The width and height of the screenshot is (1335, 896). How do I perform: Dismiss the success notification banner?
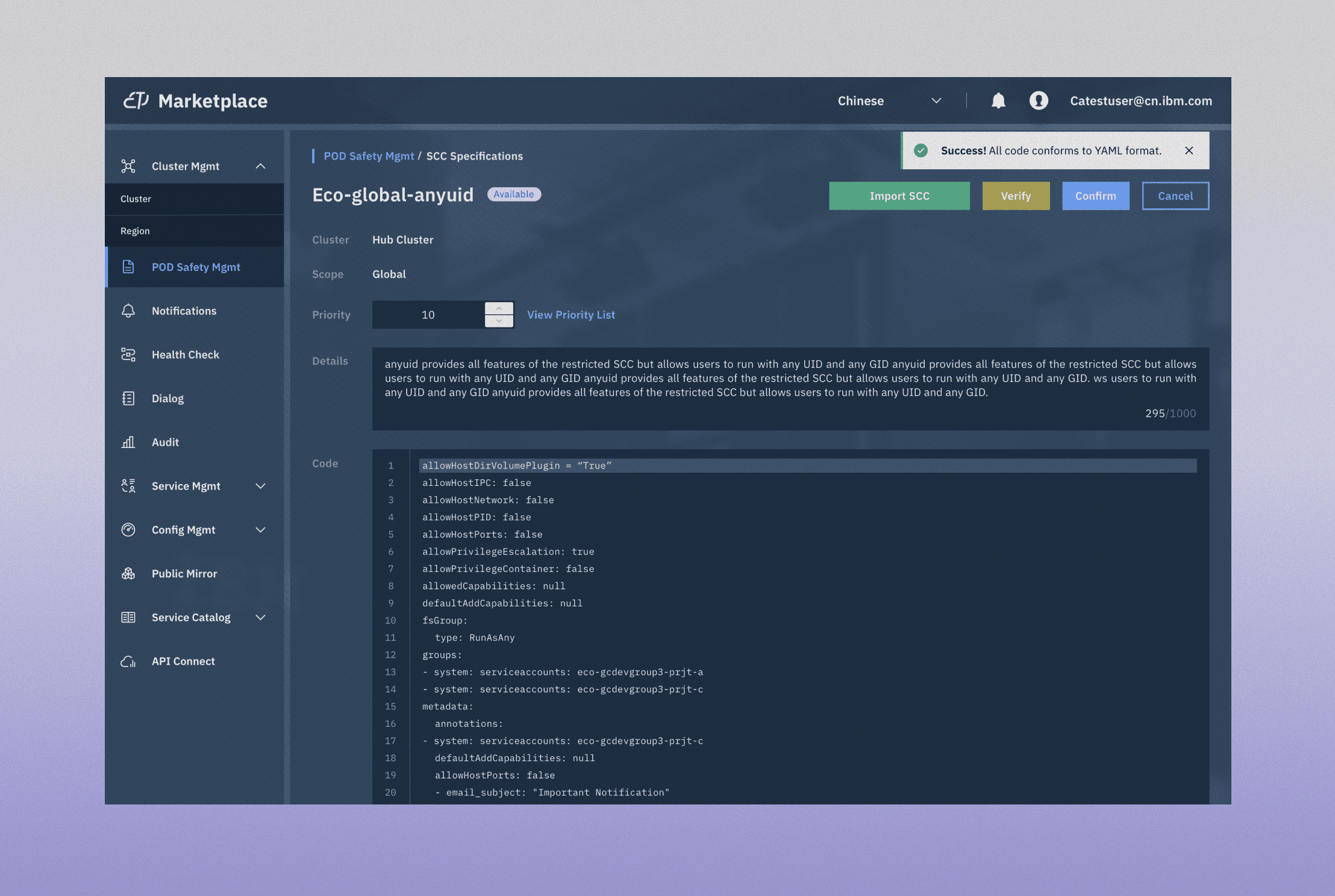(1189, 151)
